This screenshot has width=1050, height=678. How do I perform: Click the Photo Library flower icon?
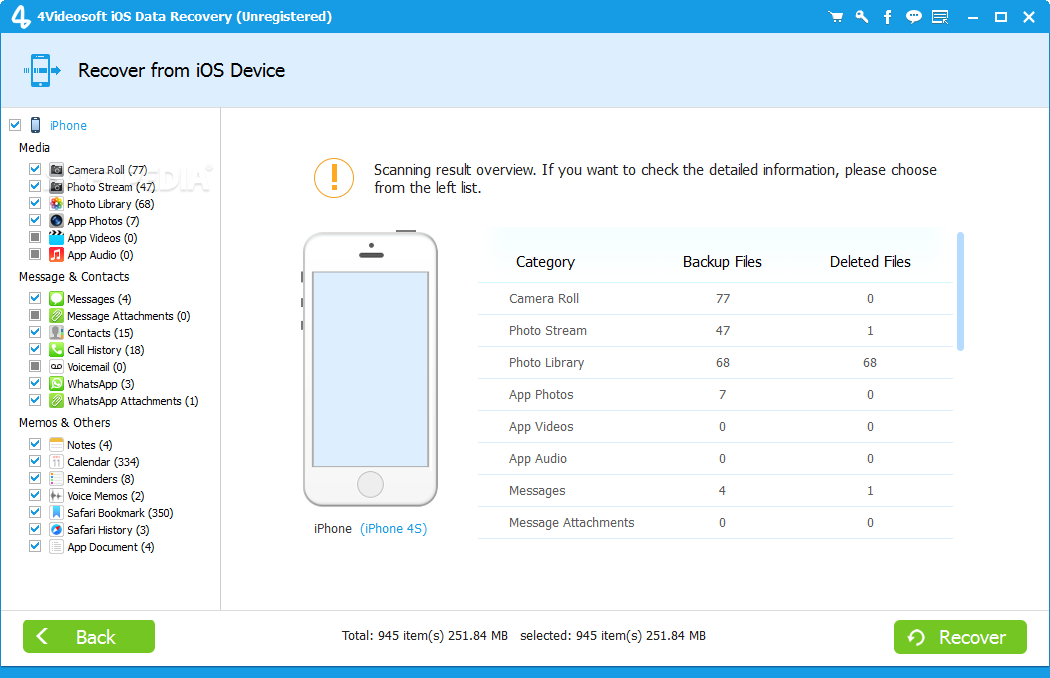pos(56,204)
